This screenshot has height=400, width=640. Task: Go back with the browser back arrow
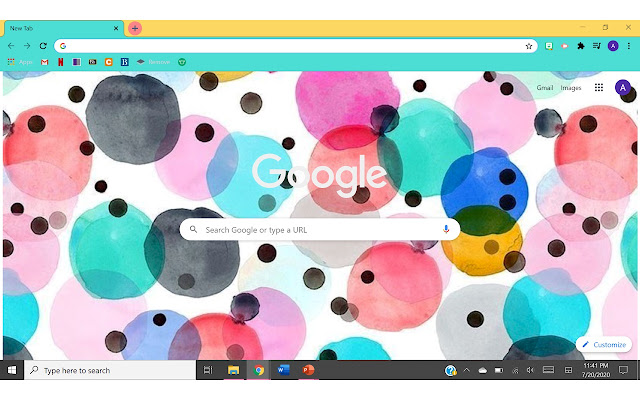pos(11,46)
